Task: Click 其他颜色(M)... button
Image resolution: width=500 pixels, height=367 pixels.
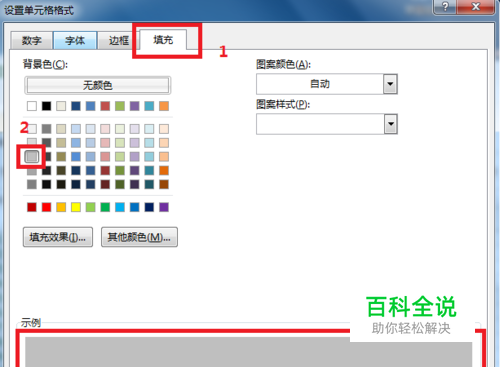Action: pos(139,237)
